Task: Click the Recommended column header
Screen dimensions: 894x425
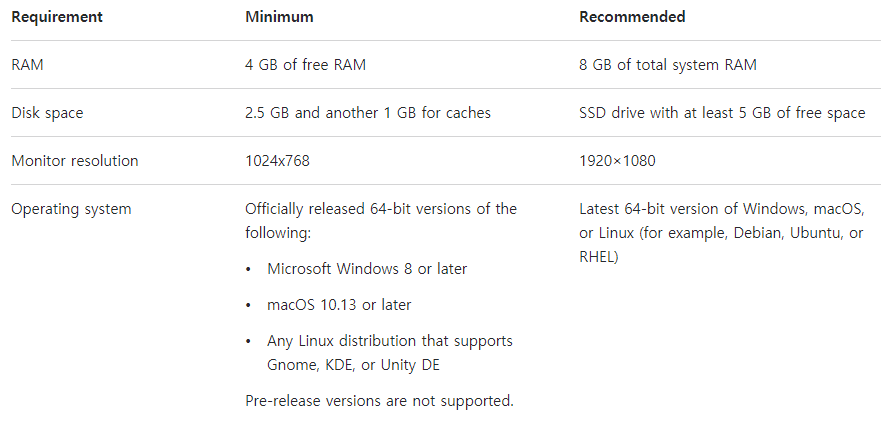Action: pyautogui.click(x=632, y=17)
